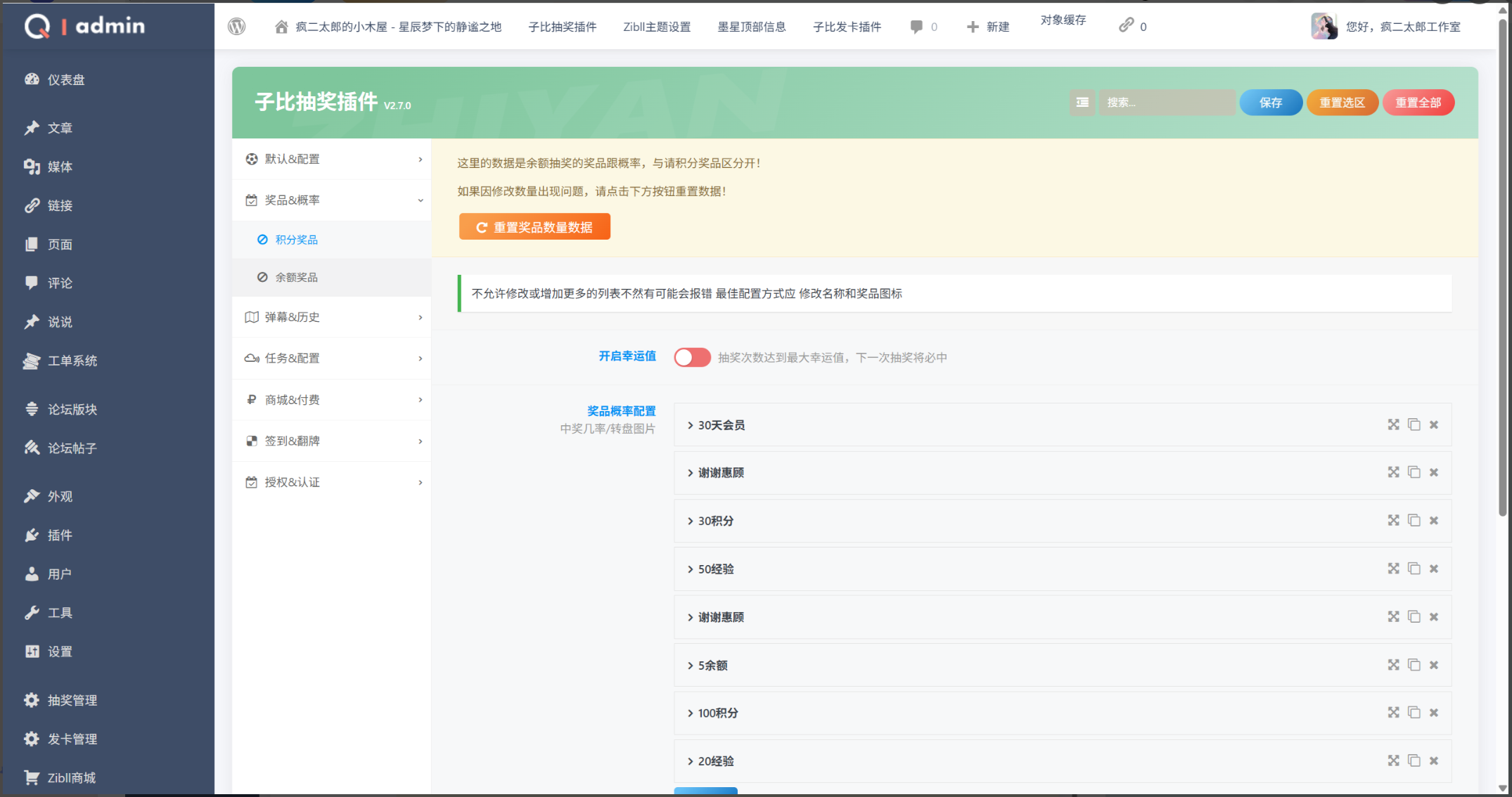Select the 余额奖品 submenu item
This screenshot has width=1512, height=797.
pos(332,277)
